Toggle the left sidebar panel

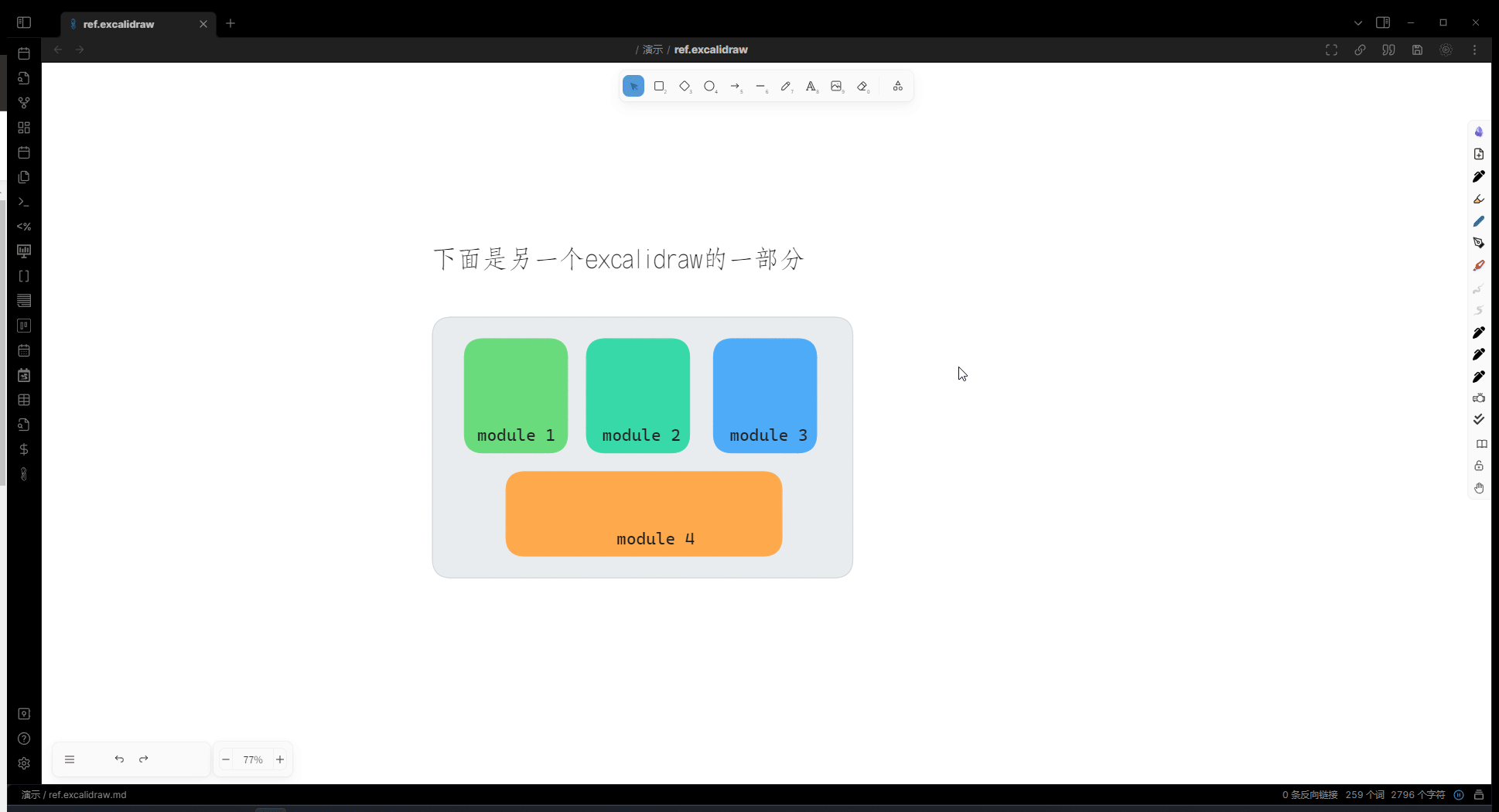click(24, 22)
